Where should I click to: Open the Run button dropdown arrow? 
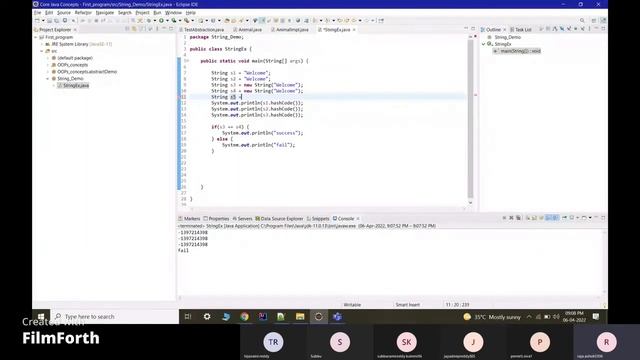pyautogui.click(x=167, y=20)
